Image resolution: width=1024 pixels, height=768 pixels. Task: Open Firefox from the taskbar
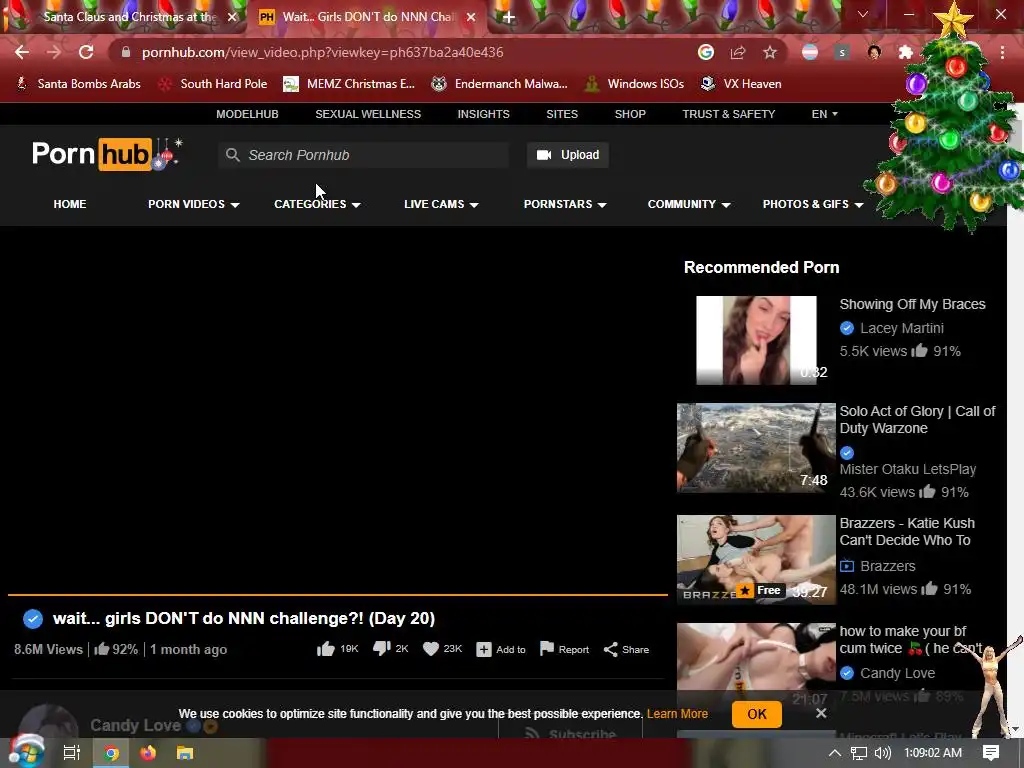[148, 753]
